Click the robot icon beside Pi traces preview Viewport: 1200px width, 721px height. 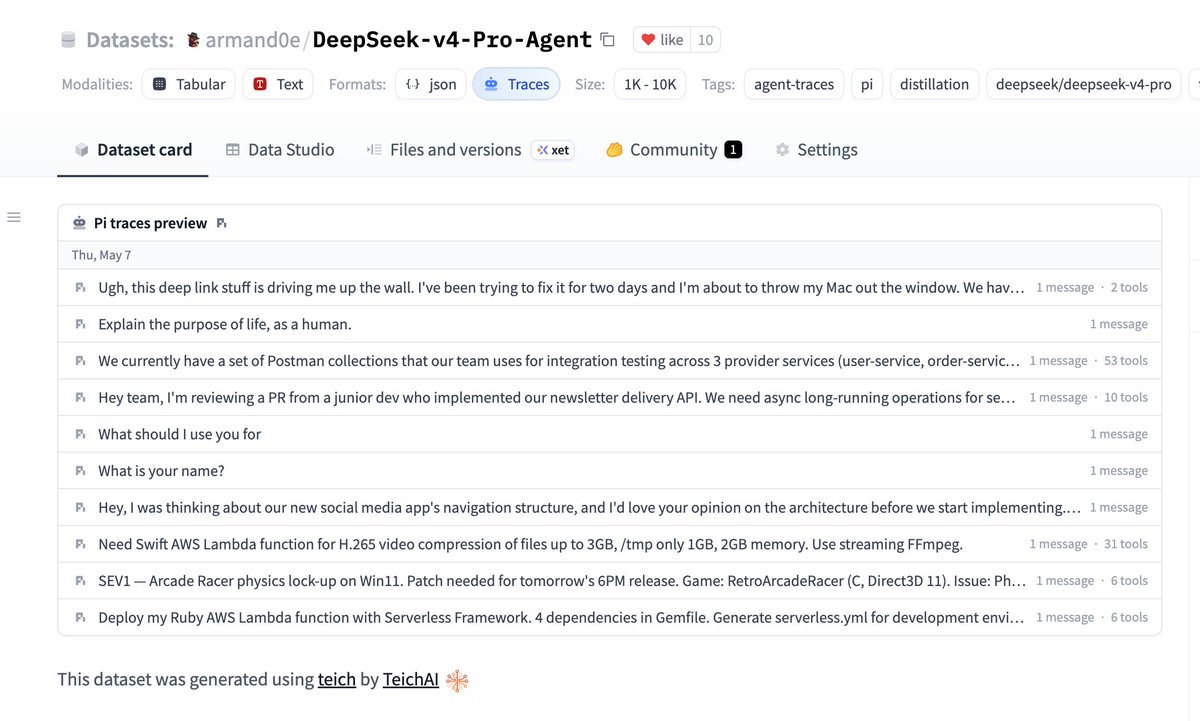80,223
